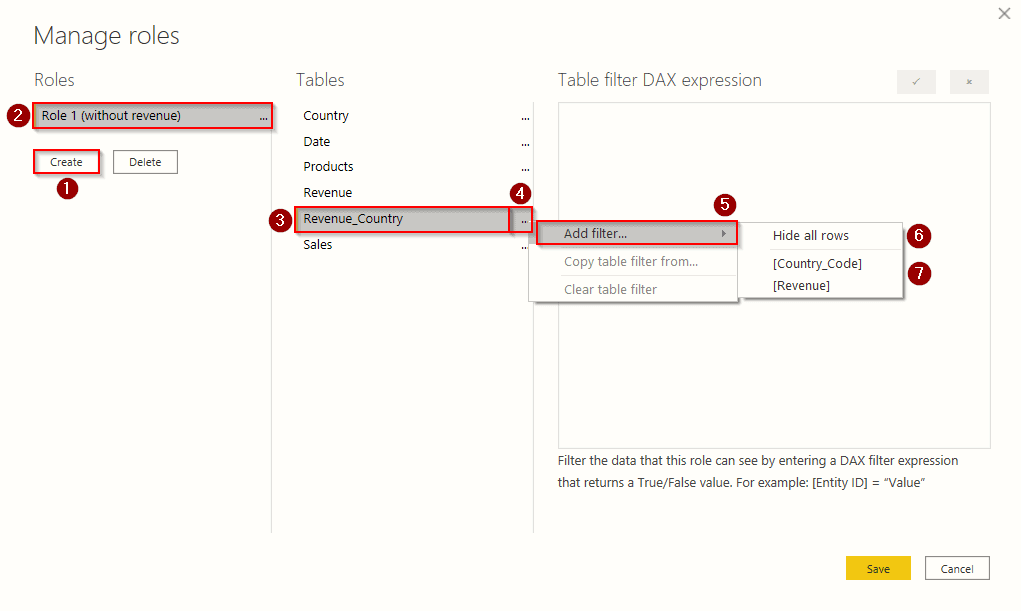Choose Hide all rows from the submenu
Screen dimensions: 1021x611
(811, 235)
